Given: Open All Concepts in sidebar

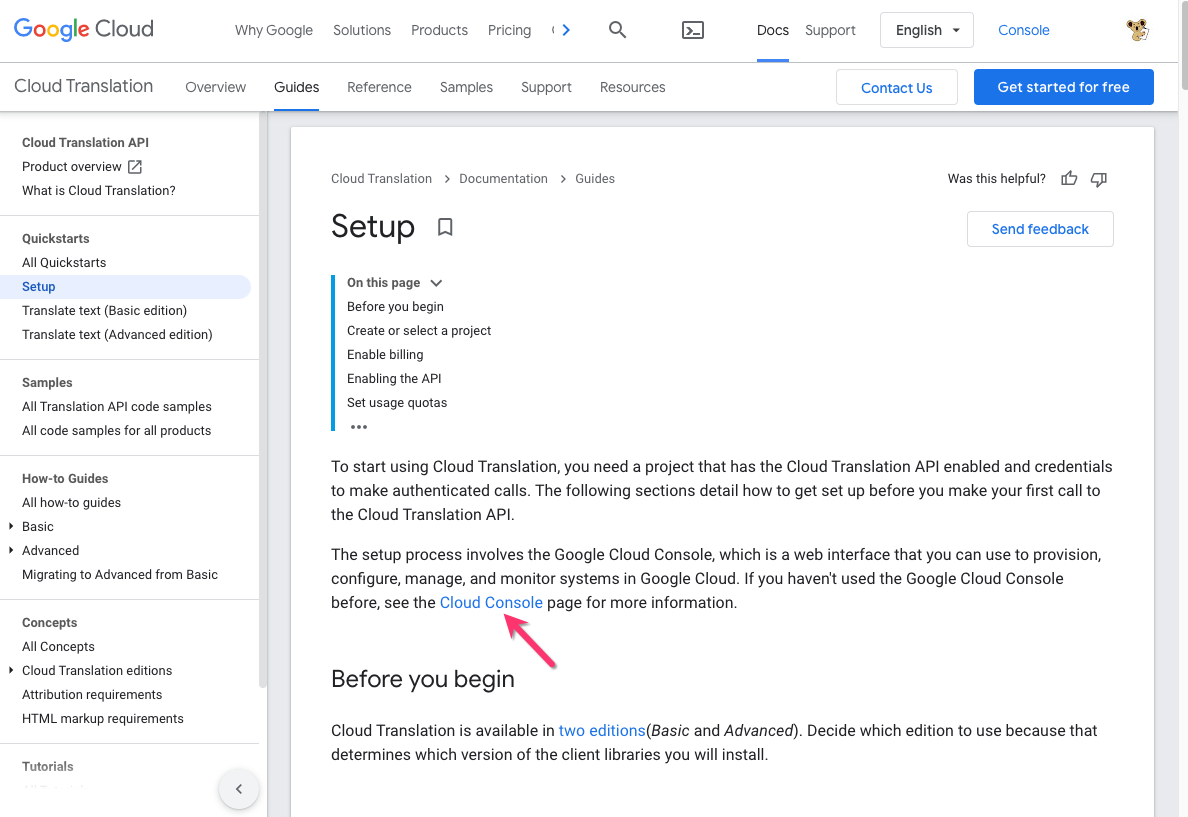Looking at the screenshot, I should [x=58, y=646].
